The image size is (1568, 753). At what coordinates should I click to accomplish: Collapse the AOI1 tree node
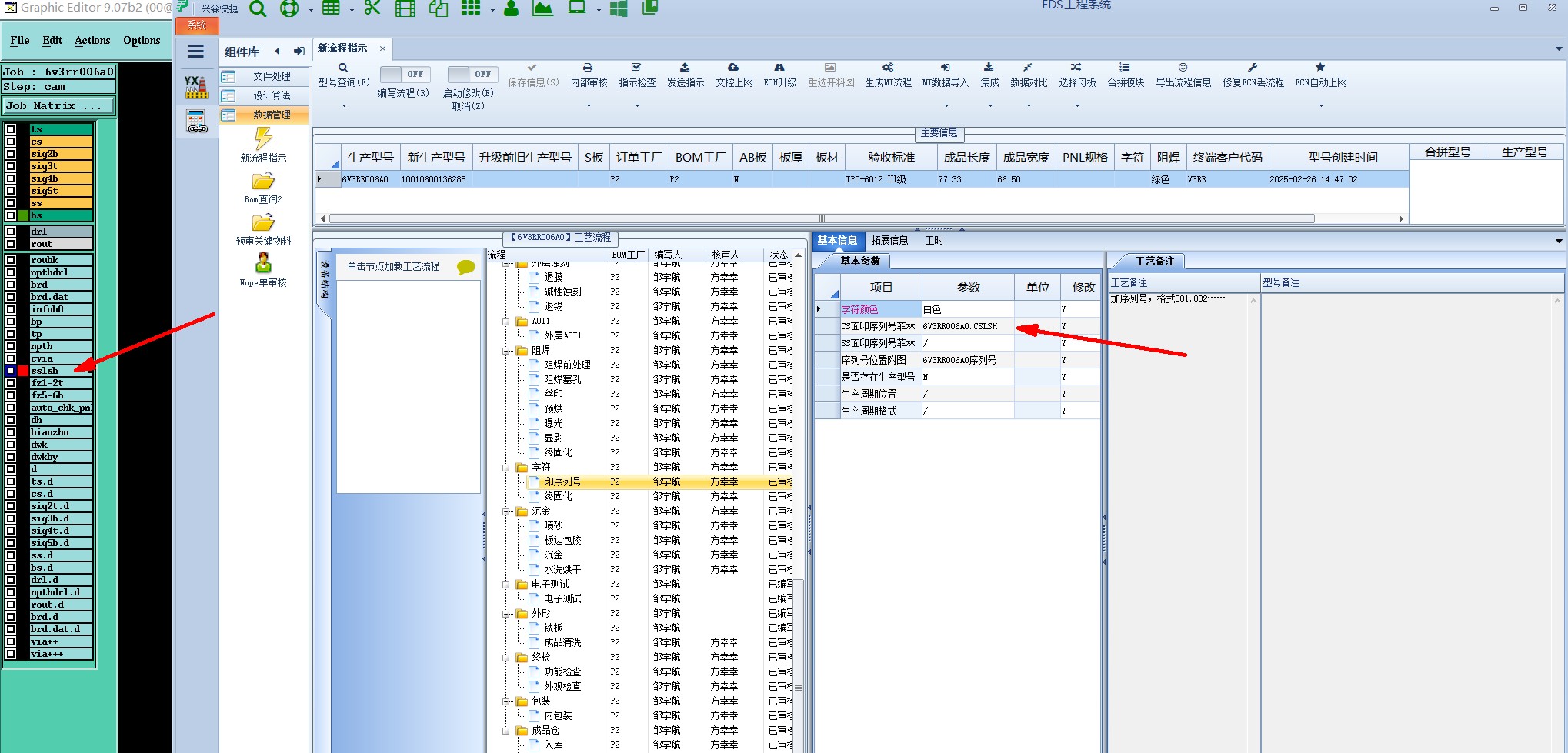click(507, 322)
